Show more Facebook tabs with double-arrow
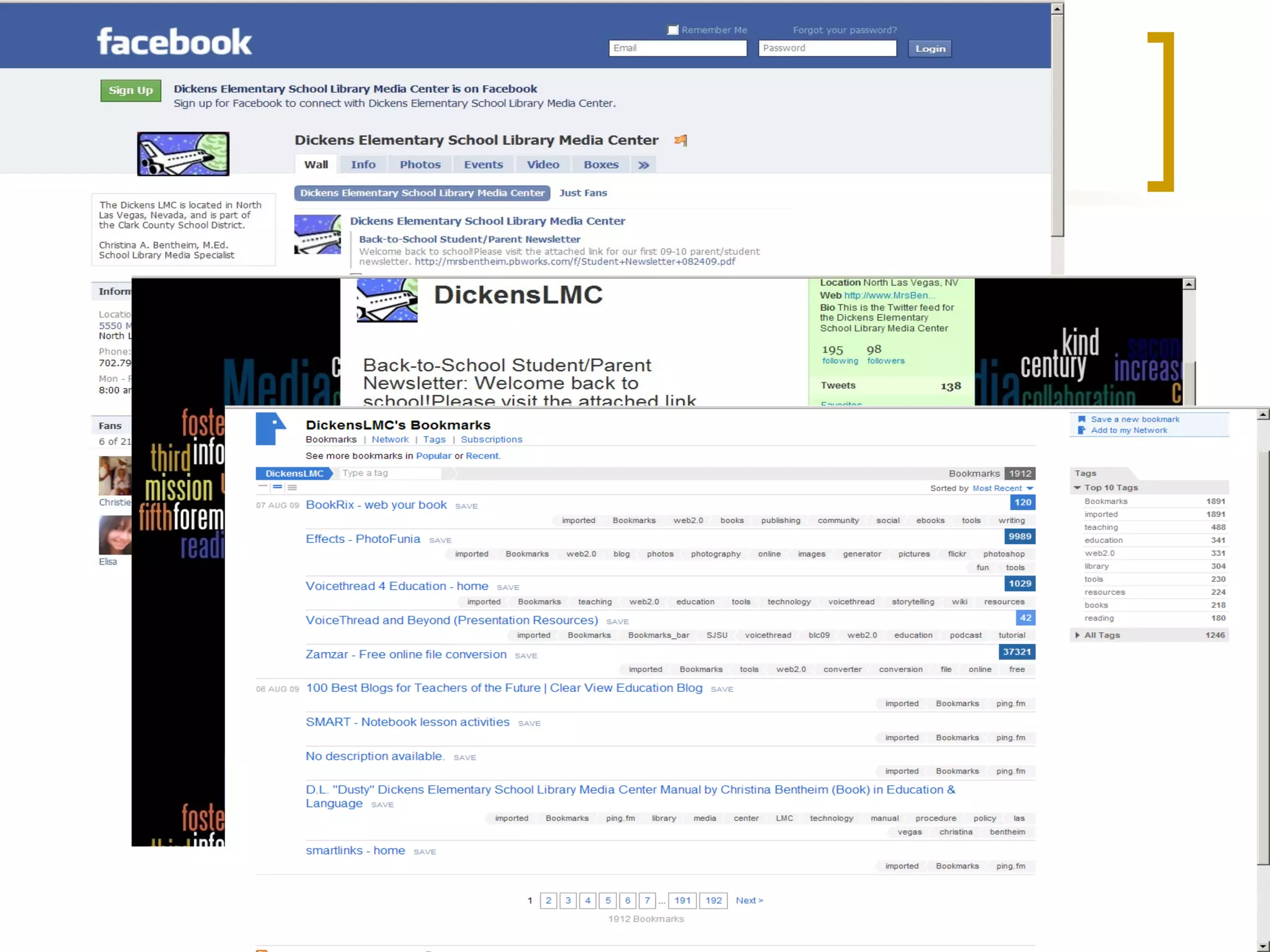Viewport: 1270px width, 952px height. [644, 165]
